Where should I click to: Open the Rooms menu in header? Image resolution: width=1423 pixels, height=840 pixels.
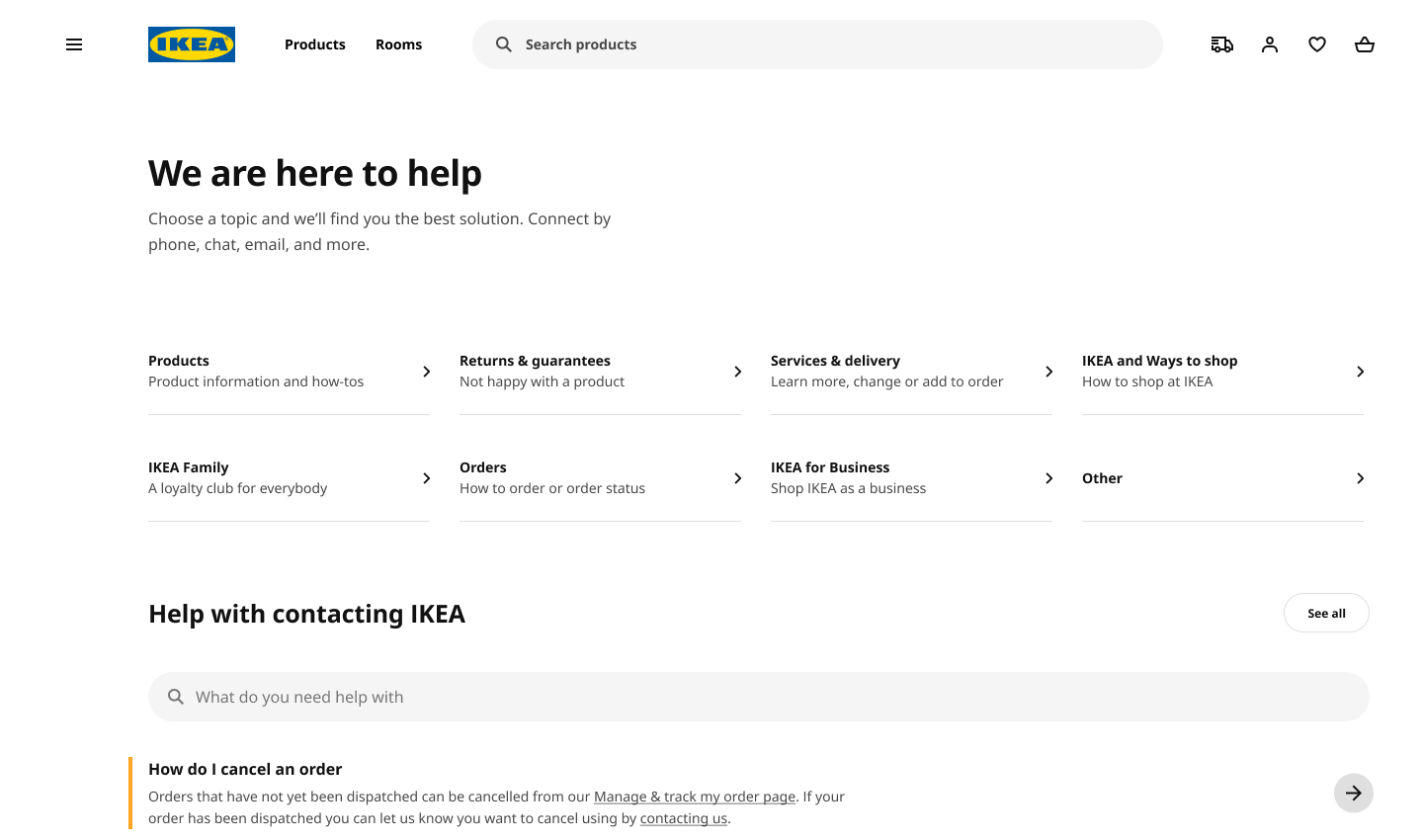398,44
